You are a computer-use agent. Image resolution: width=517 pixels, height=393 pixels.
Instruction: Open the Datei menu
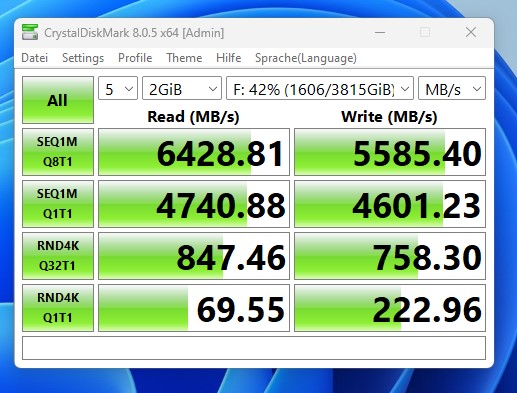tap(35, 58)
